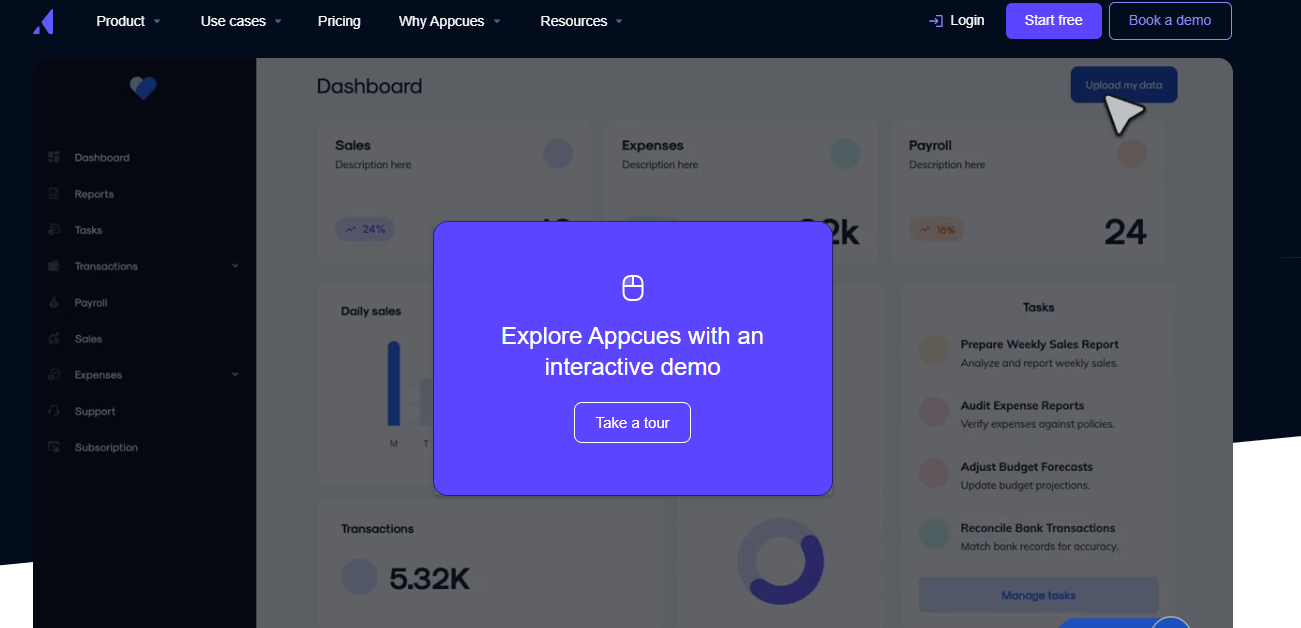Click the Payroll value 24
Viewport: 1301px width, 628px height.
(x=1125, y=232)
